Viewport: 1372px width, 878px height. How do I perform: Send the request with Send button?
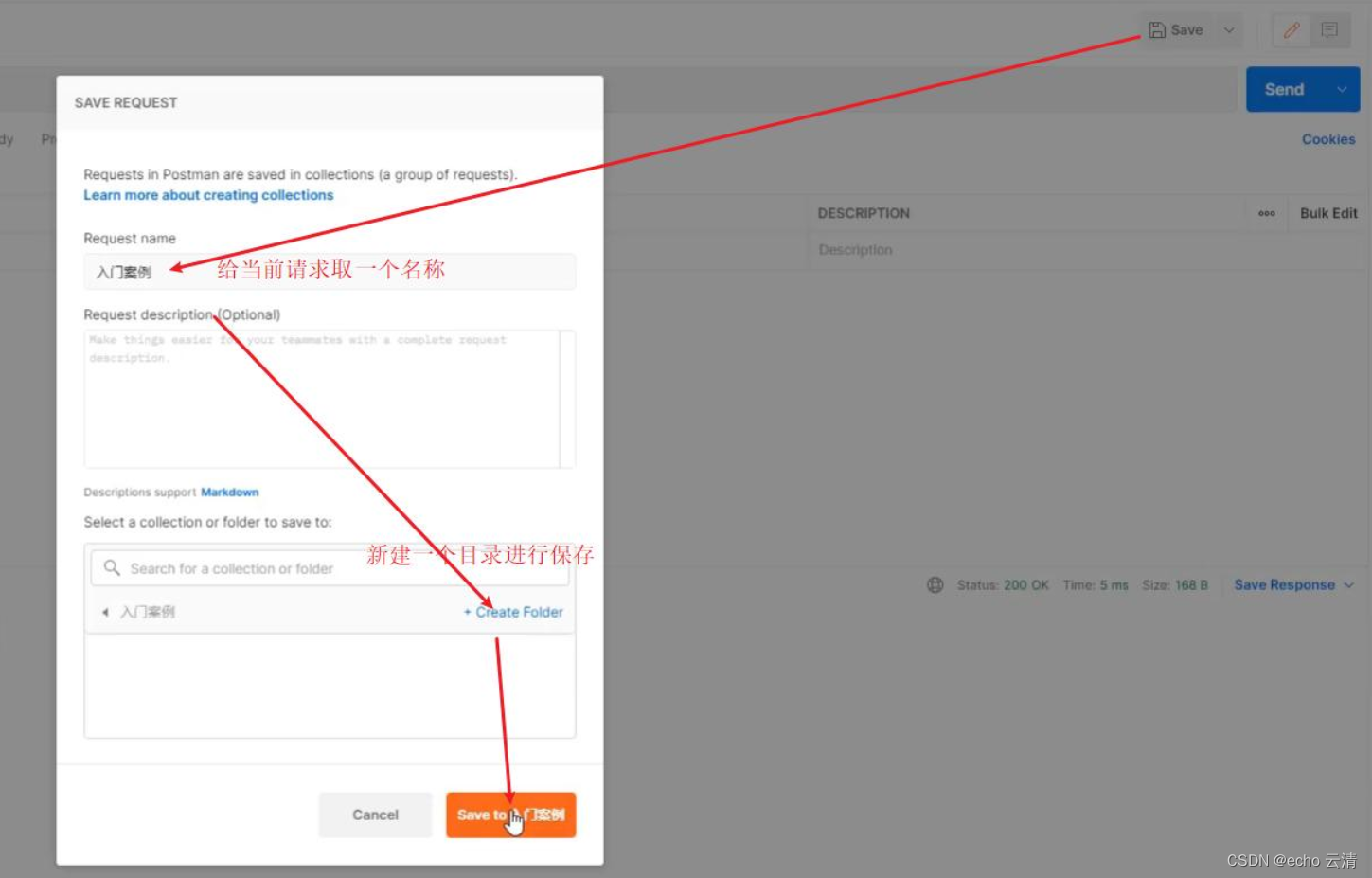point(1284,89)
